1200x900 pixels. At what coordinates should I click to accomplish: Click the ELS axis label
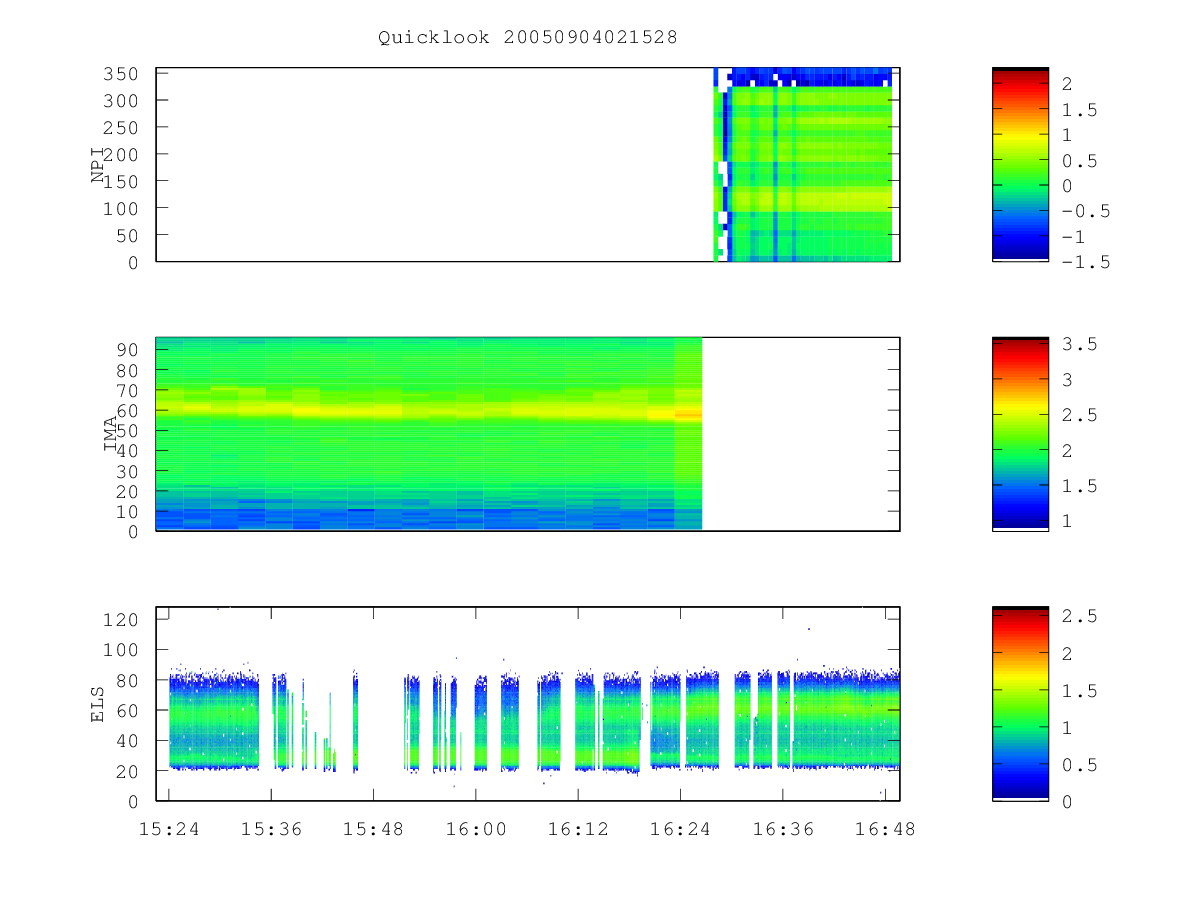(x=98, y=704)
